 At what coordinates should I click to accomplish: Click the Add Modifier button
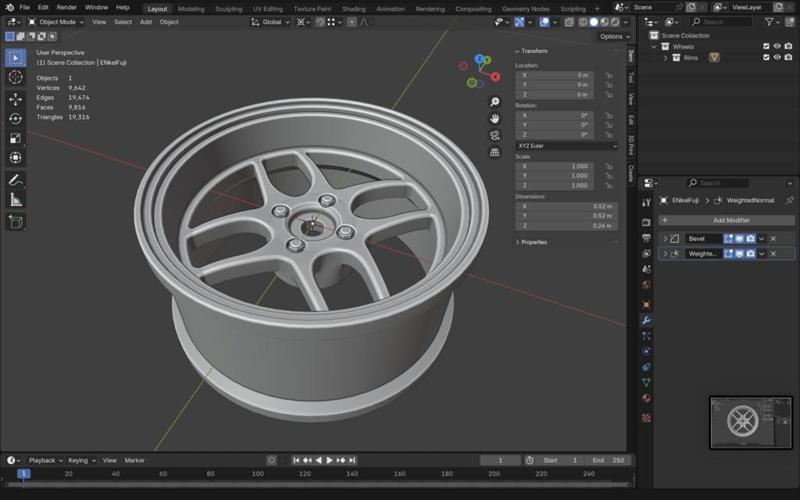(x=730, y=220)
